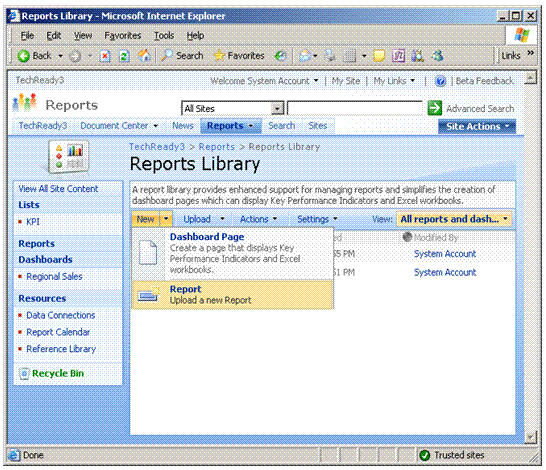Screen dimensions: 546x470
Task: Open the View menu
Action: [83, 36]
